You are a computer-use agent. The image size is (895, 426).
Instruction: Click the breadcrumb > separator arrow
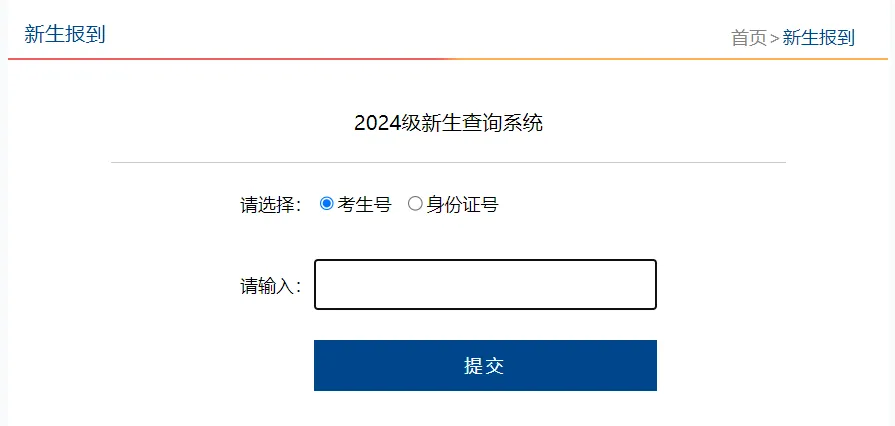[775, 38]
